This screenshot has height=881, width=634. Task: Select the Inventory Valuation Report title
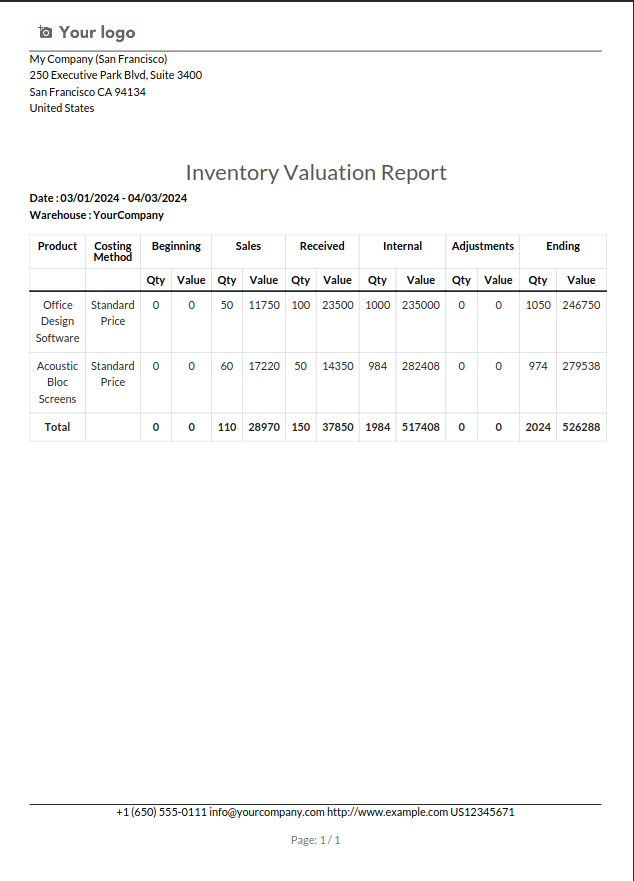316,172
